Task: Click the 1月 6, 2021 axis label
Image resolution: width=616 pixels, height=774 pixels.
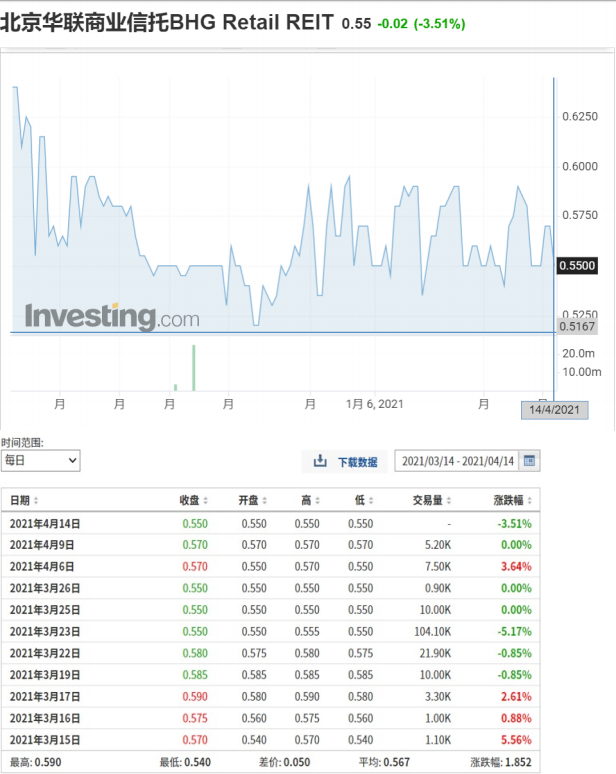Action: click(374, 404)
